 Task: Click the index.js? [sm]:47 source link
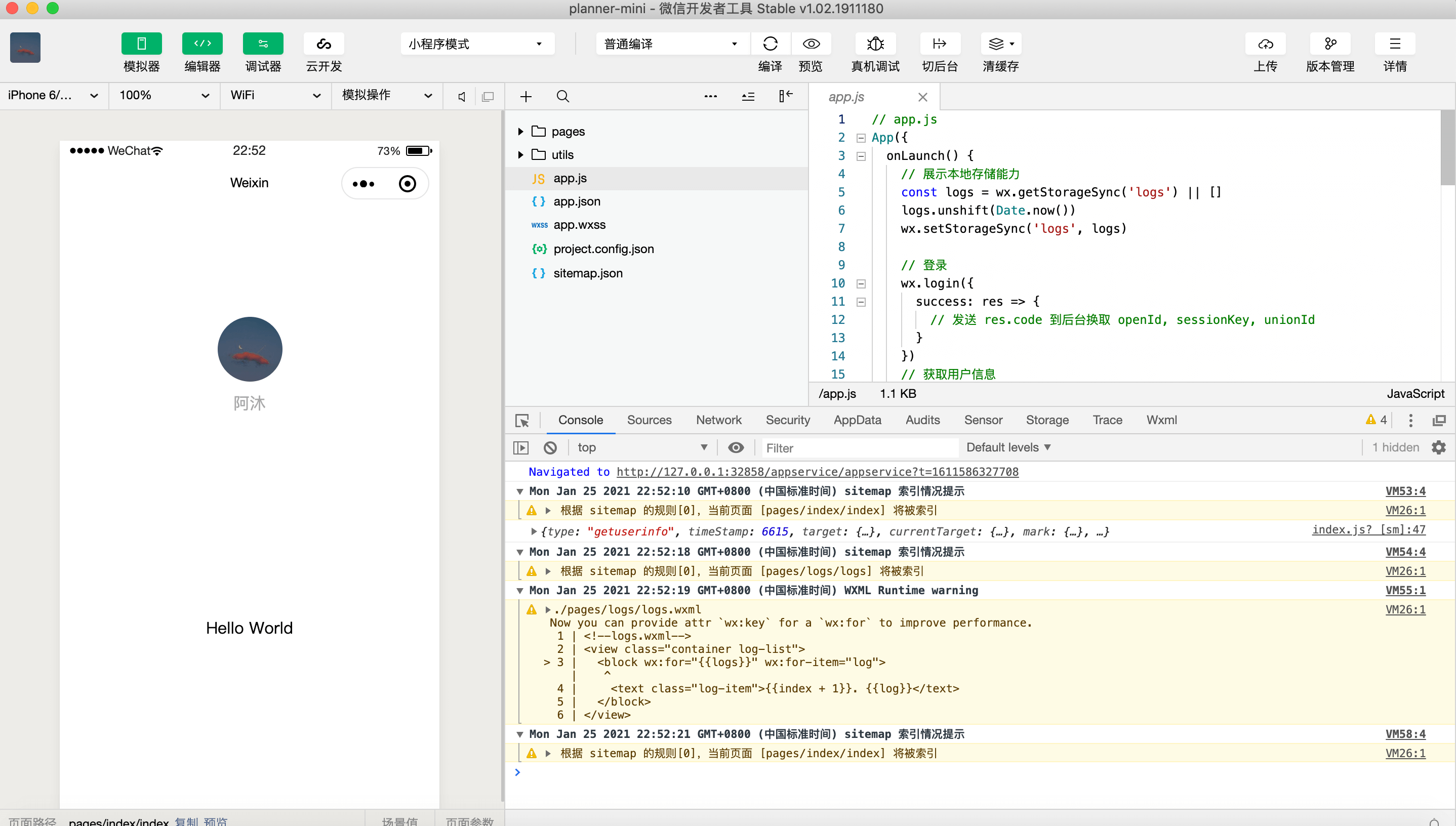click(x=1368, y=529)
